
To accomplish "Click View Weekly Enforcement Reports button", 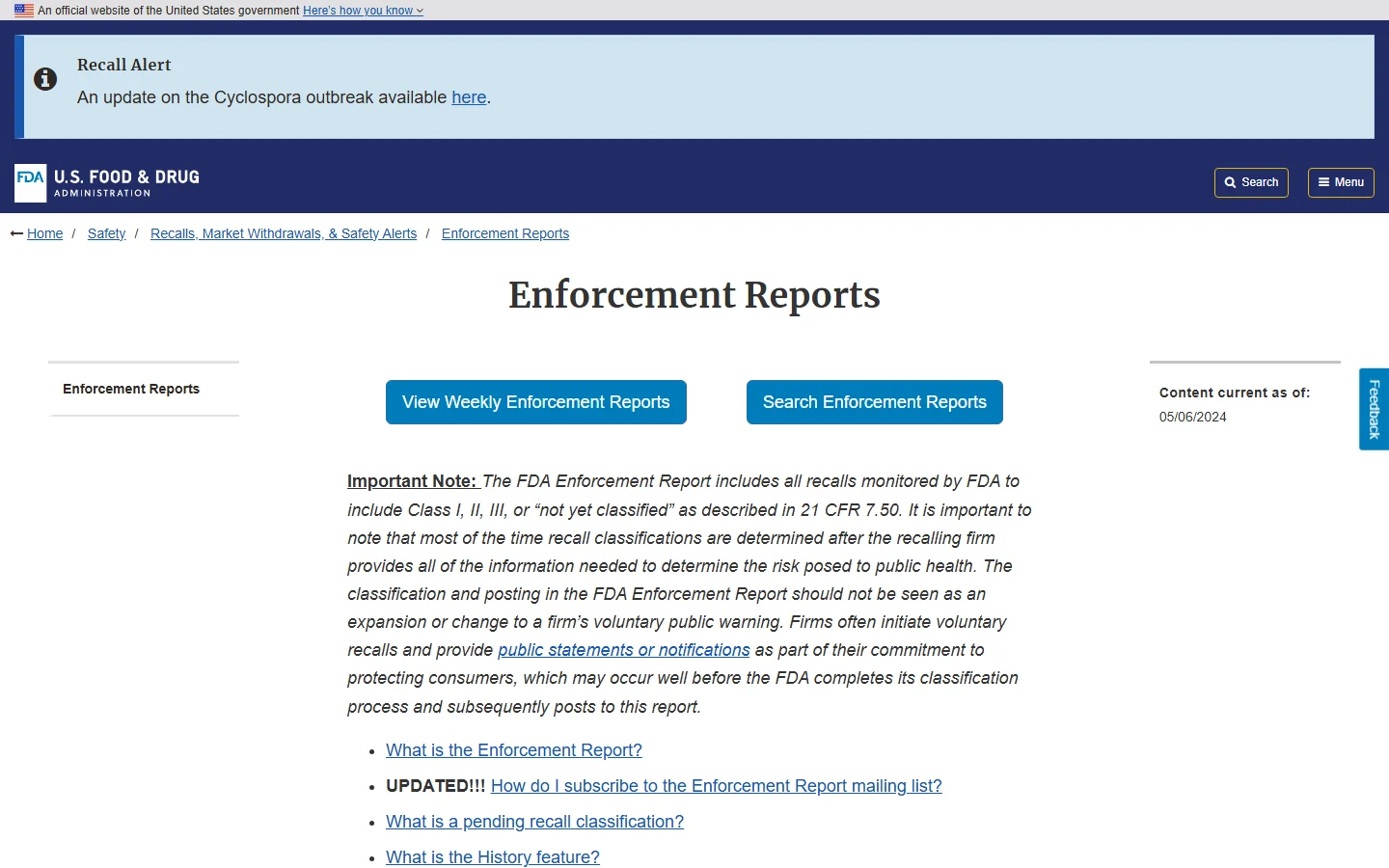I will point(536,402).
